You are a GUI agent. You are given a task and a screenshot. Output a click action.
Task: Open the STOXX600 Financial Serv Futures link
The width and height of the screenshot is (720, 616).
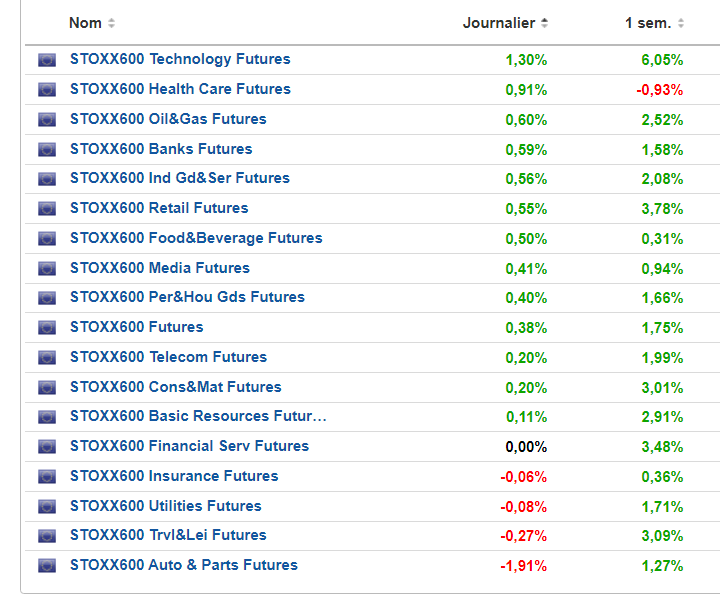189,446
